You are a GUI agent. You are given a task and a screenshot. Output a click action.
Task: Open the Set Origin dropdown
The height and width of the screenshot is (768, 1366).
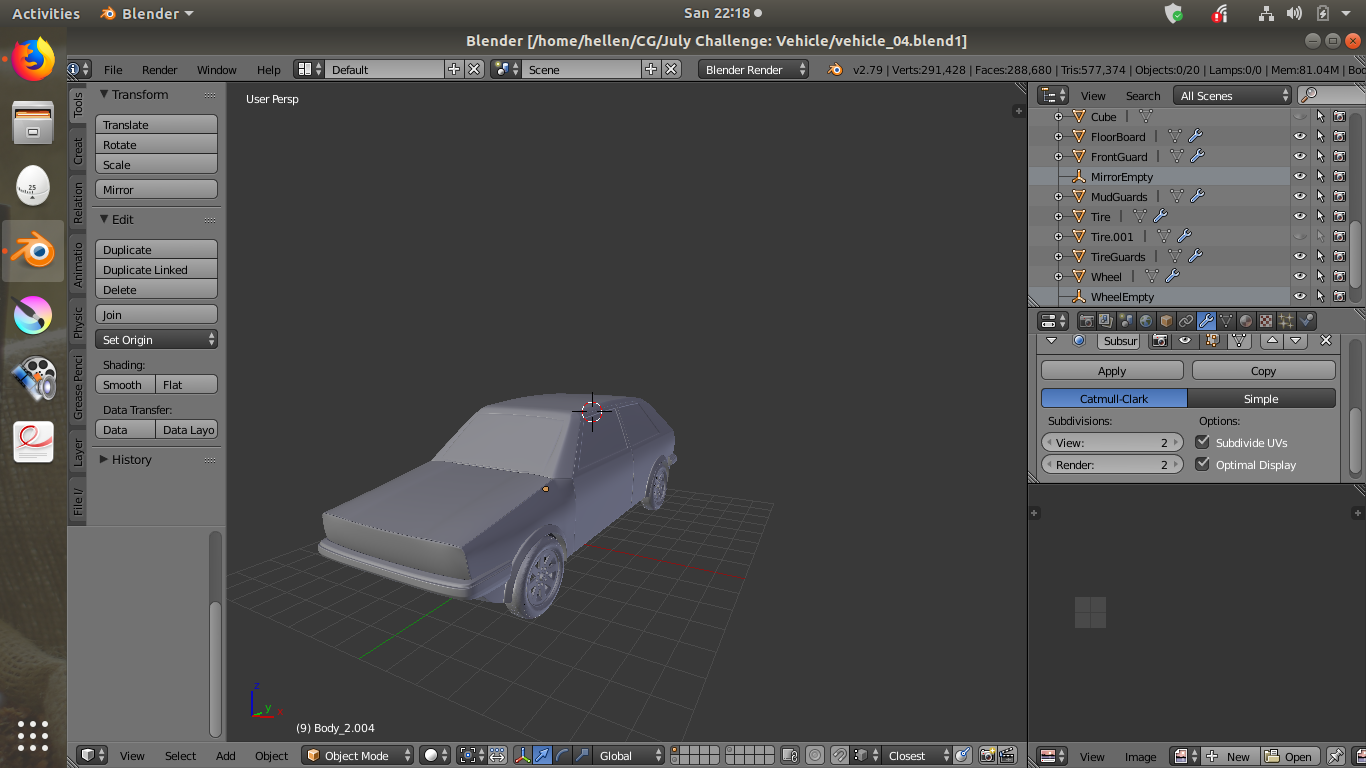pos(156,340)
